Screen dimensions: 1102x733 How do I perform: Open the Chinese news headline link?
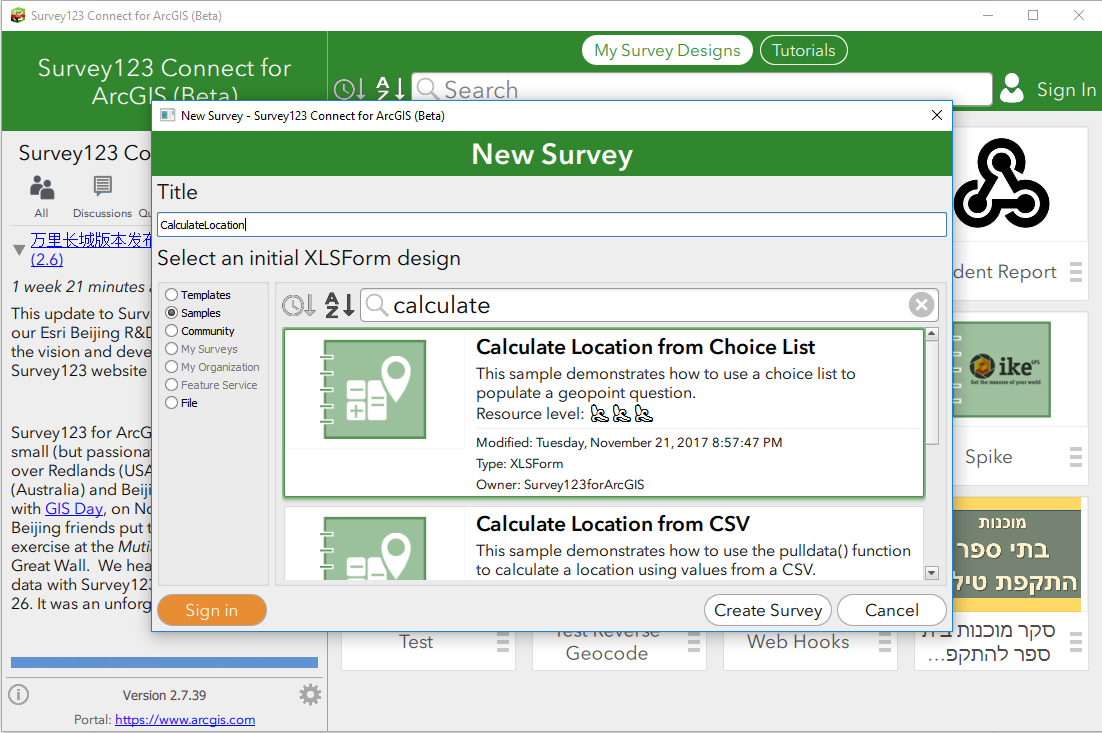click(x=91, y=249)
